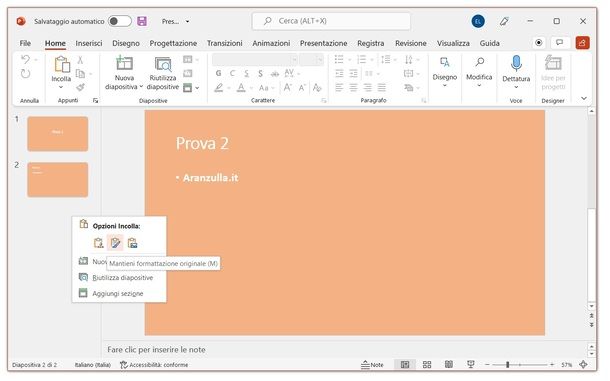Switch to the Transizioni tab
610x381 pixels.
(x=224, y=43)
